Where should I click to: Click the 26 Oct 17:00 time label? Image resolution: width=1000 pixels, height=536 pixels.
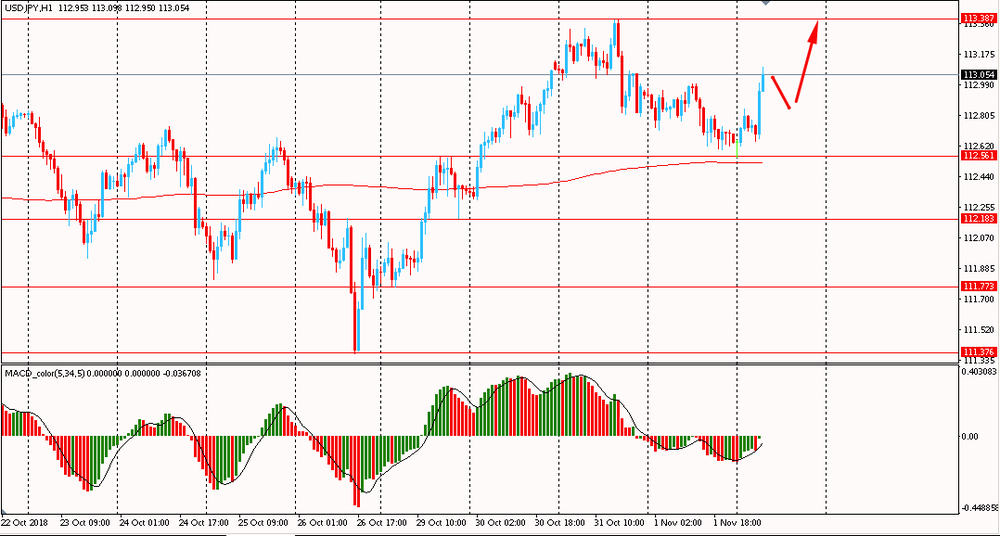coord(381,522)
